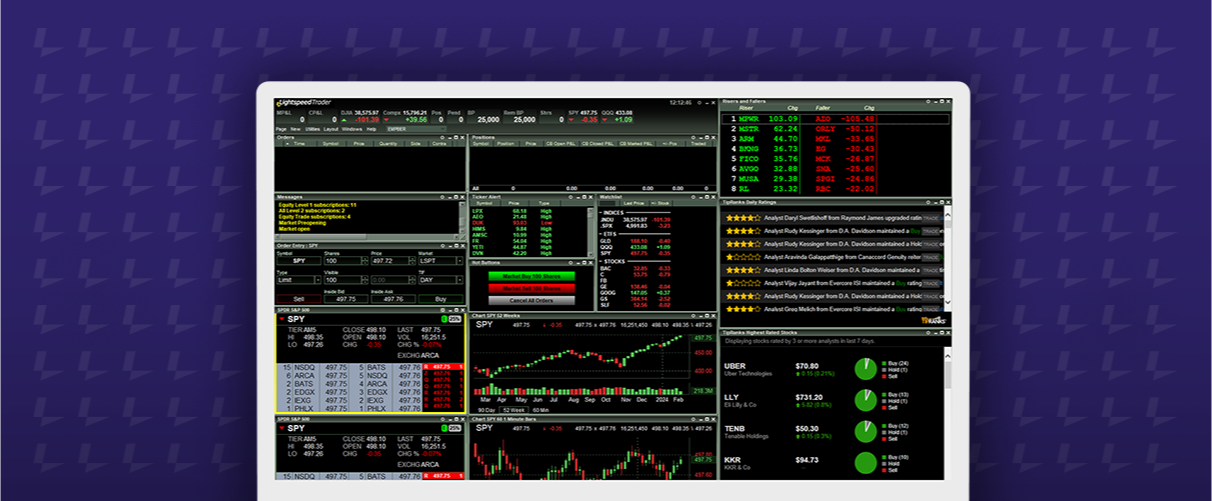Collapse the STOCKS group in Watchlist
The image size is (1212, 501).
[601, 261]
